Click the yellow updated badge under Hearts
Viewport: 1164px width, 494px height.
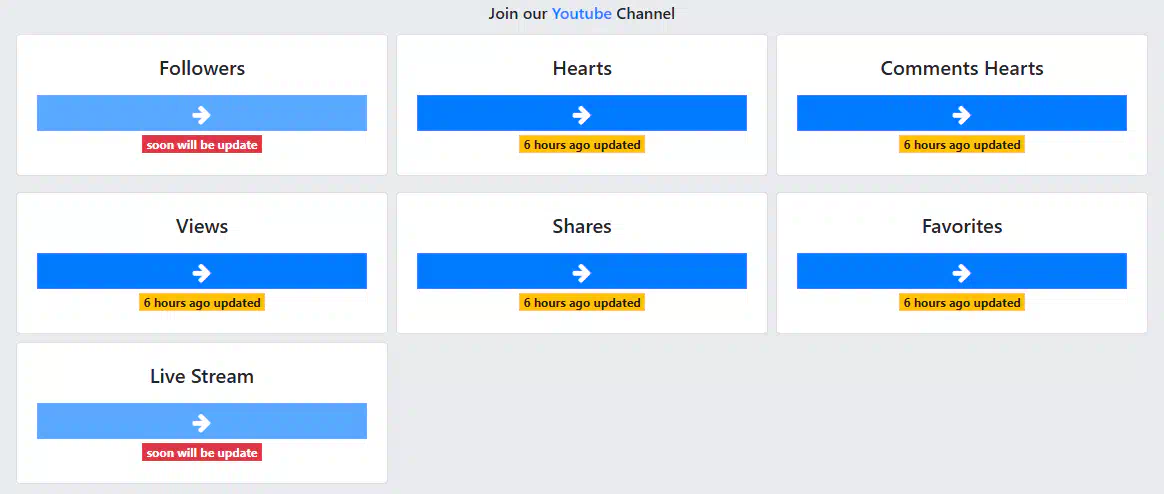pyautogui.click(x=582, y=145)
